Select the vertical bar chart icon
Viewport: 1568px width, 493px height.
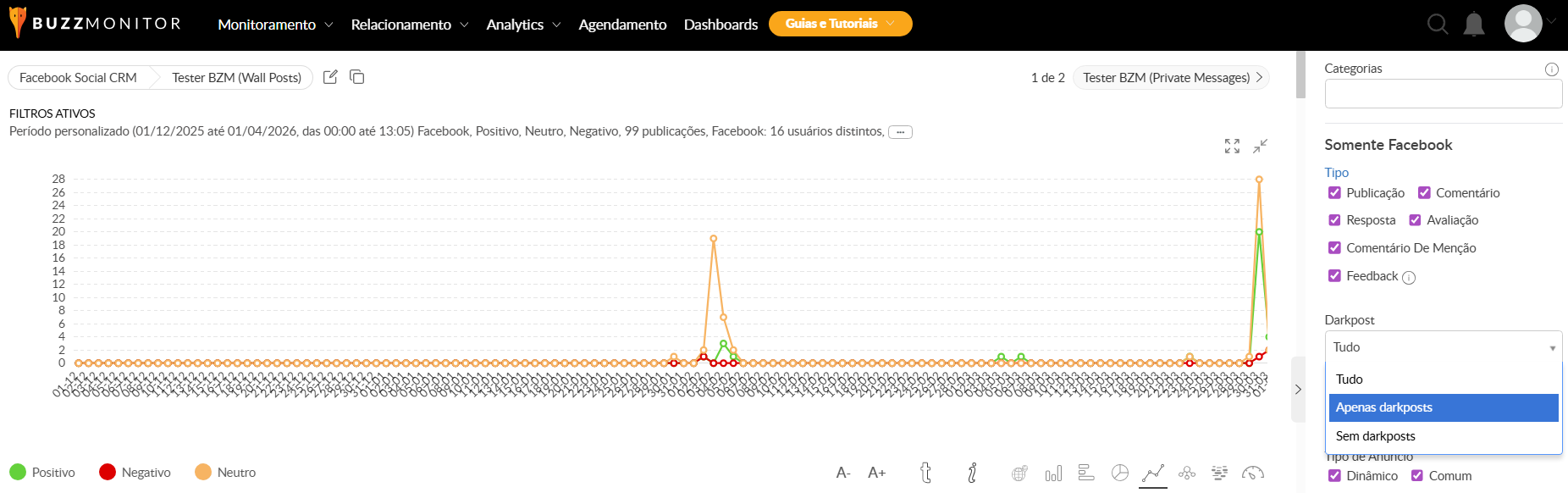(x=1053, y=474)
